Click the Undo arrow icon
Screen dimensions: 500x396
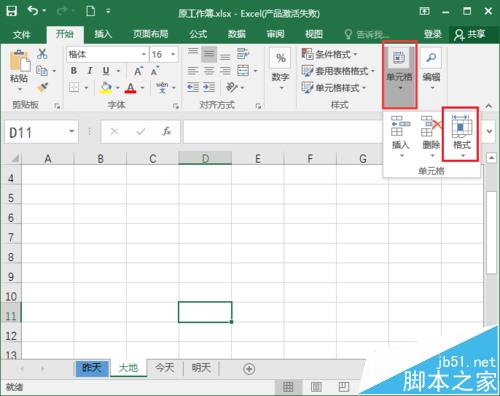(x=33, y=11)
